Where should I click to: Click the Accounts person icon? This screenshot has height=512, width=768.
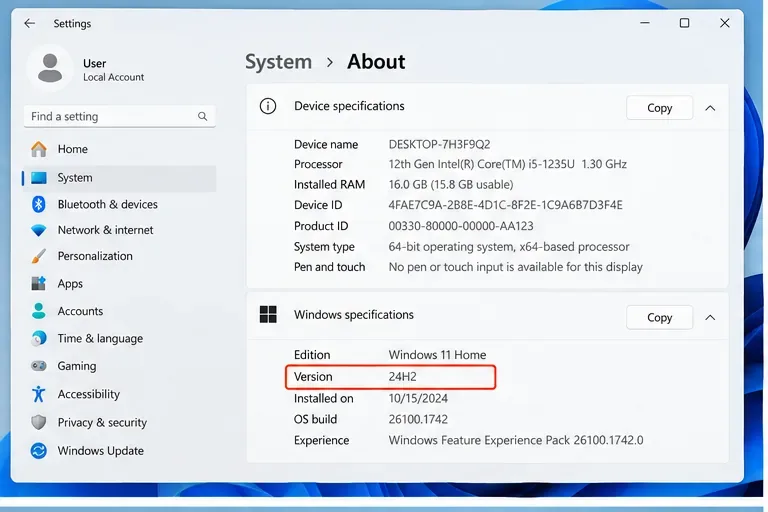tap(39, 311)
